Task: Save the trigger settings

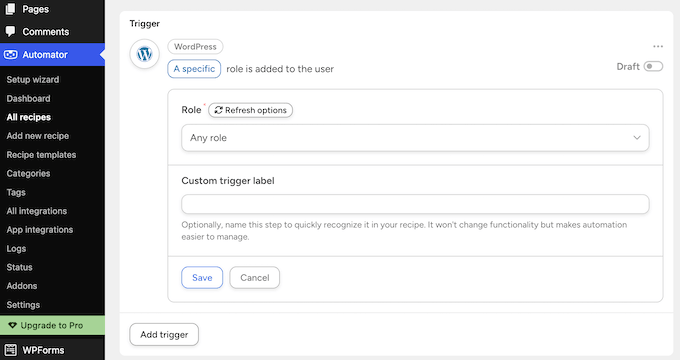Action: [202, 278]
